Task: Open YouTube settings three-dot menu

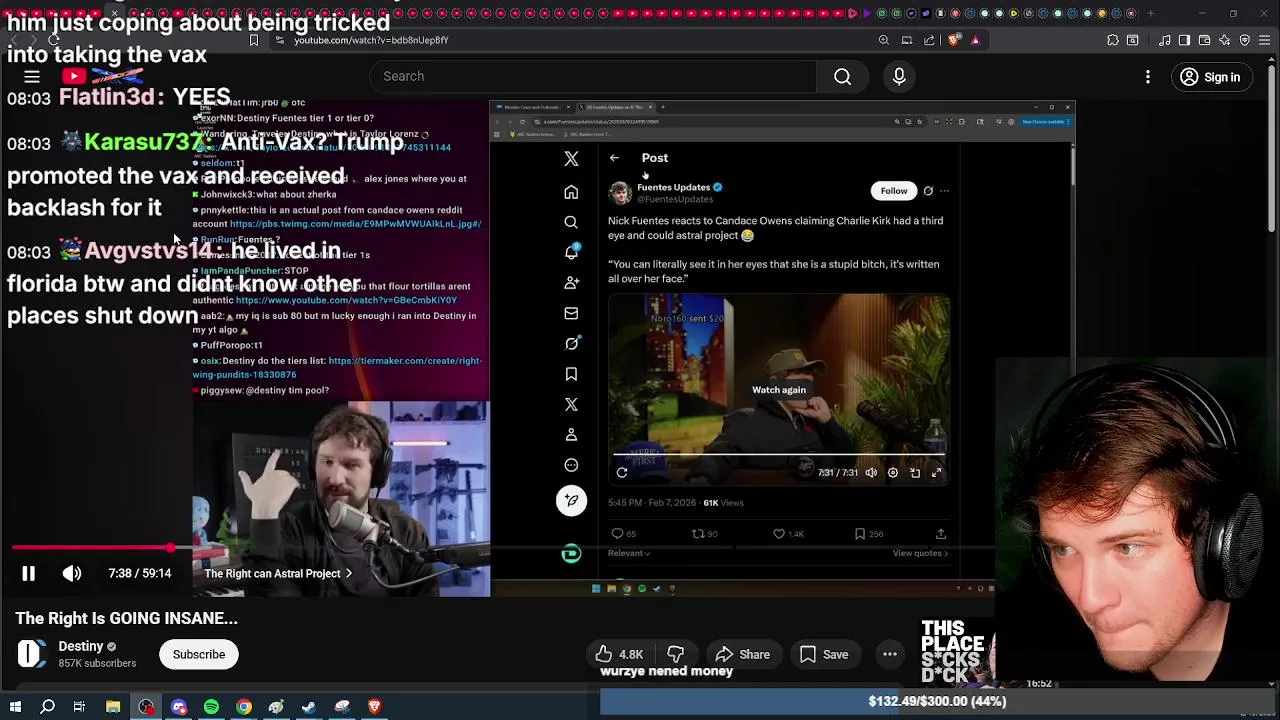Action: pyautogui.click(x=1147, y=77)
